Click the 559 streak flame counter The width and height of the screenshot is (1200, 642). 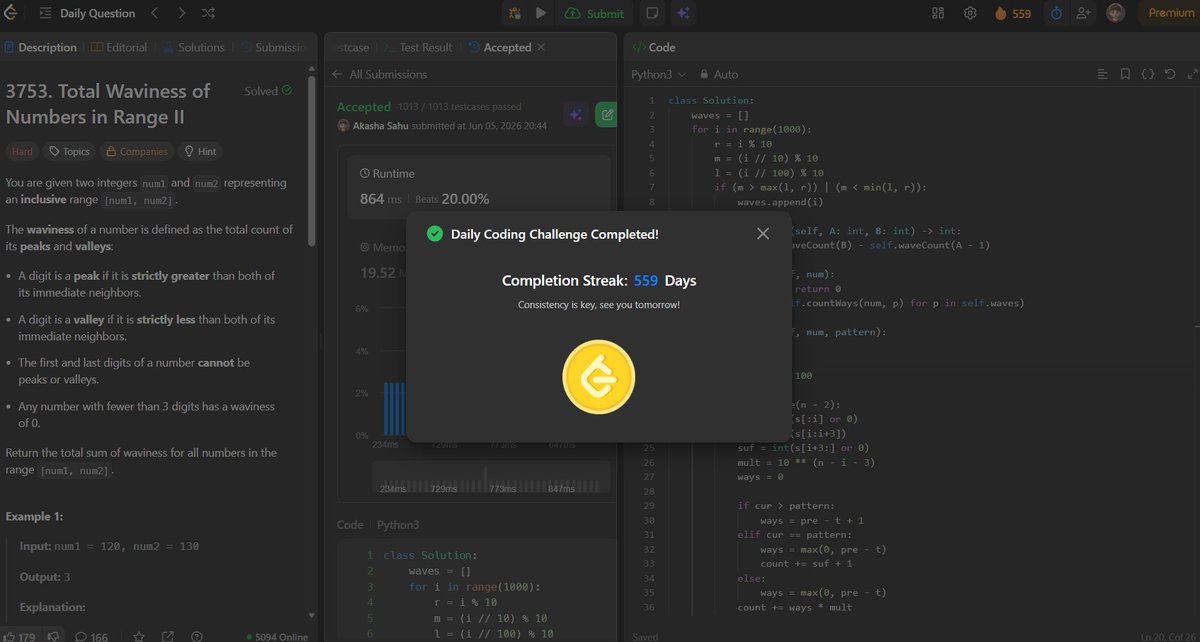1013,13
